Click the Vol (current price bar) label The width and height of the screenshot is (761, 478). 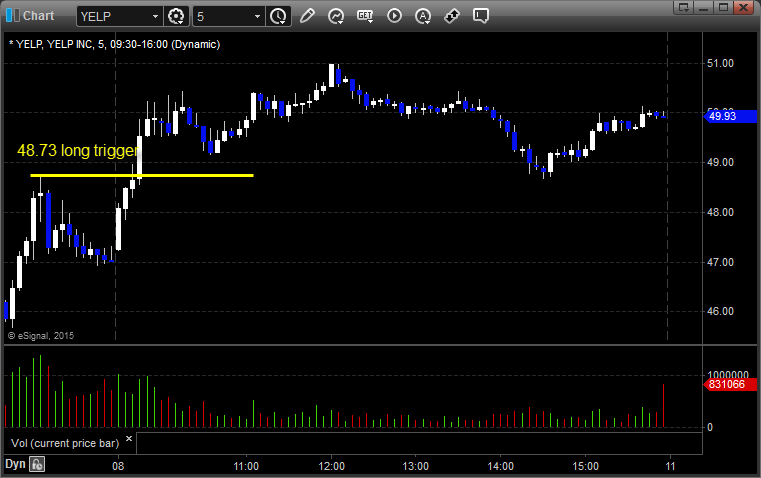tap(65, 444)
